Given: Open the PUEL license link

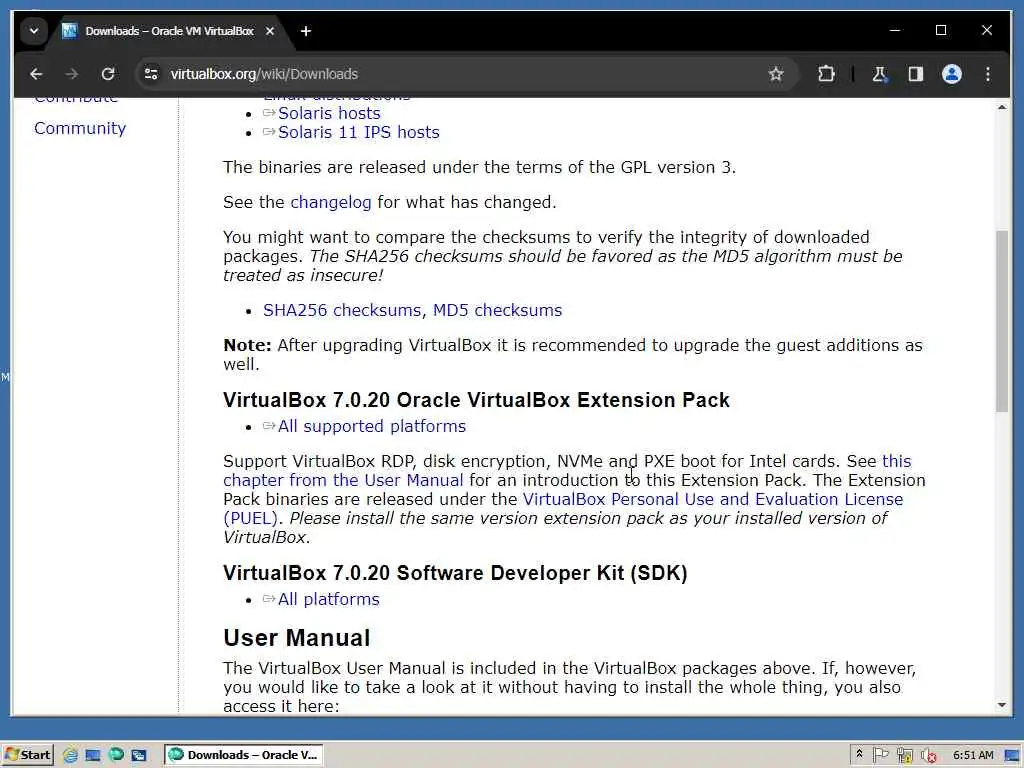Looking at the screenshot, I should [x=713, y=500].
